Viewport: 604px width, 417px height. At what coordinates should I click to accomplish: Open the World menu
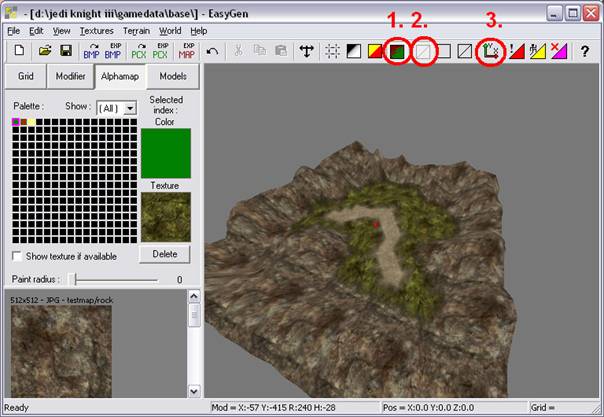point(170,31)
